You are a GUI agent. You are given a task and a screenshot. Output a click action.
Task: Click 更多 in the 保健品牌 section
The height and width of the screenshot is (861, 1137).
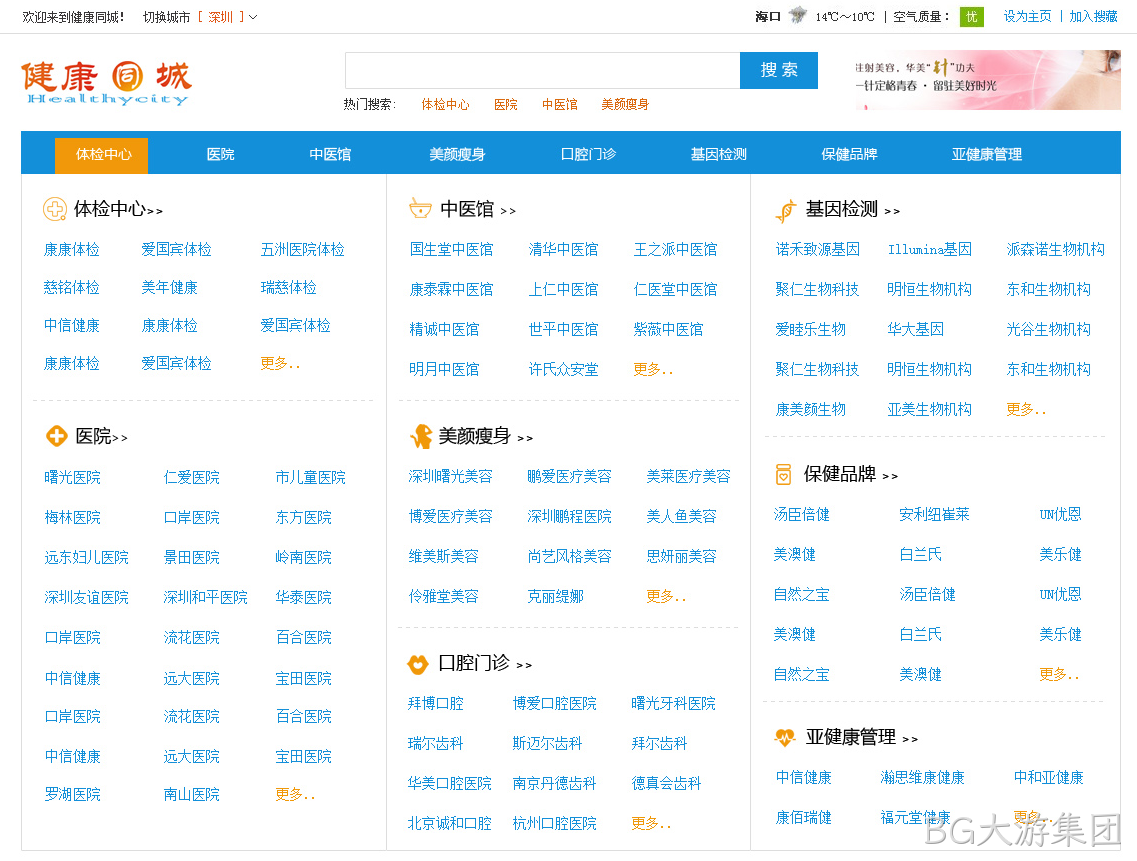(x=1059, y=675)
